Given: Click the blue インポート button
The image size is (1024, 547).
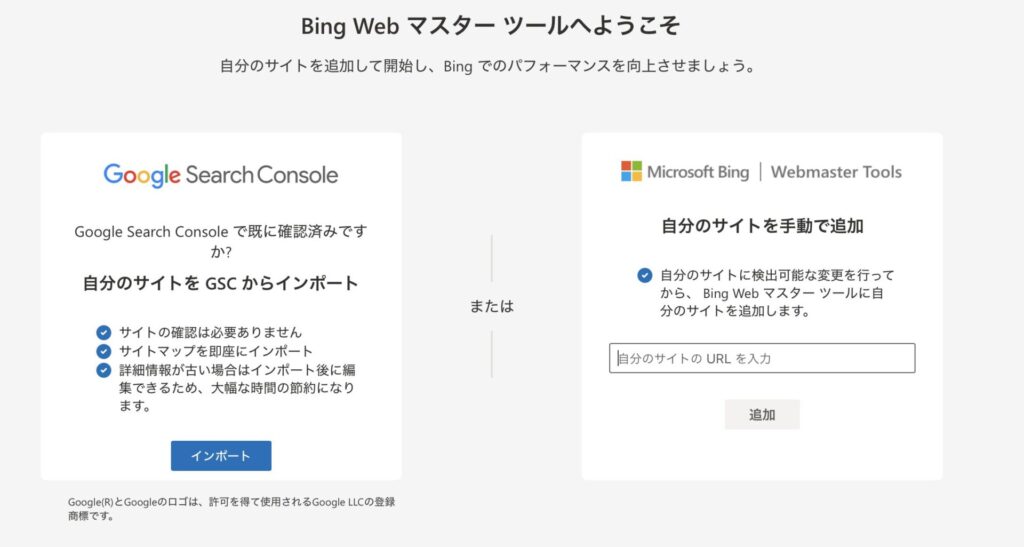Looking at the screenshot, I should pos(221,456).
